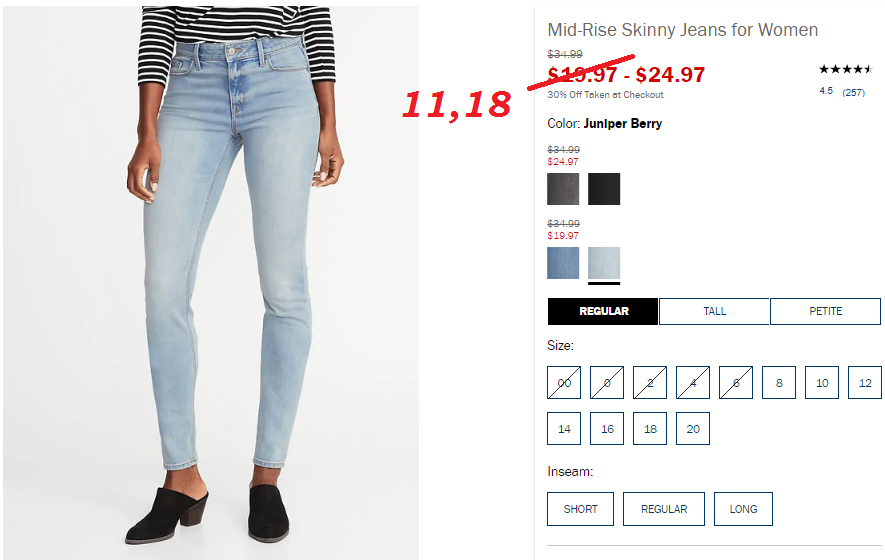Choose the Short inseam option
Image resolution: width=885 pixels, height=560 pixels.
[x=580, y=509]
